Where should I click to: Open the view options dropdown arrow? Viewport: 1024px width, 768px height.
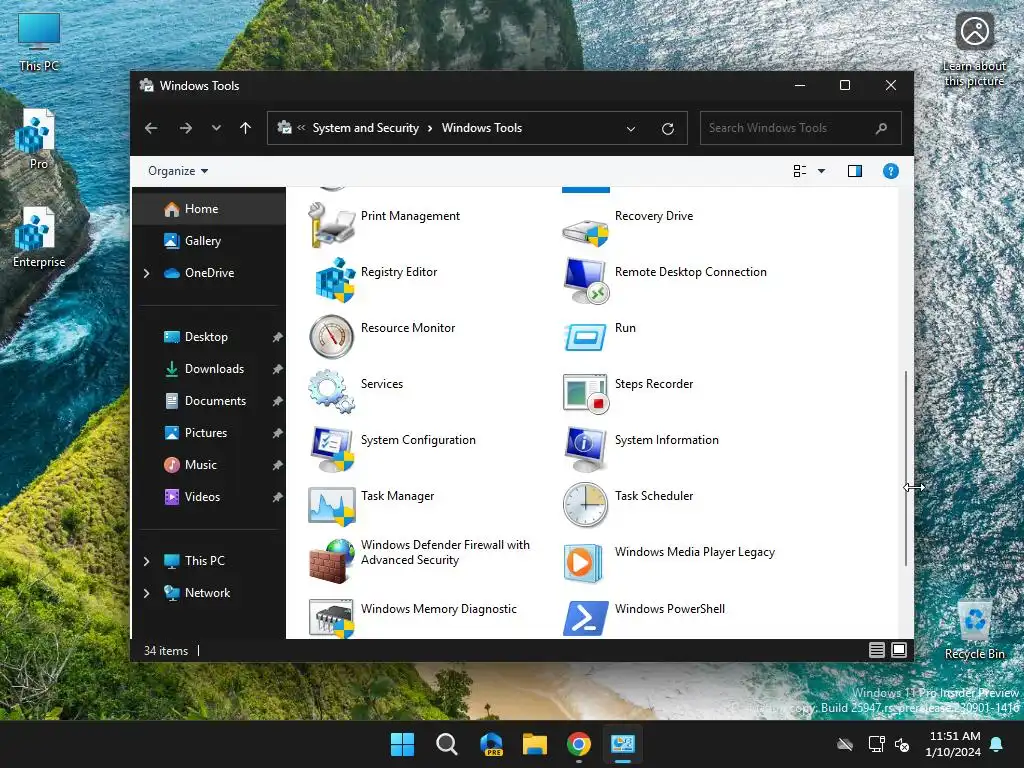point(822,171)
